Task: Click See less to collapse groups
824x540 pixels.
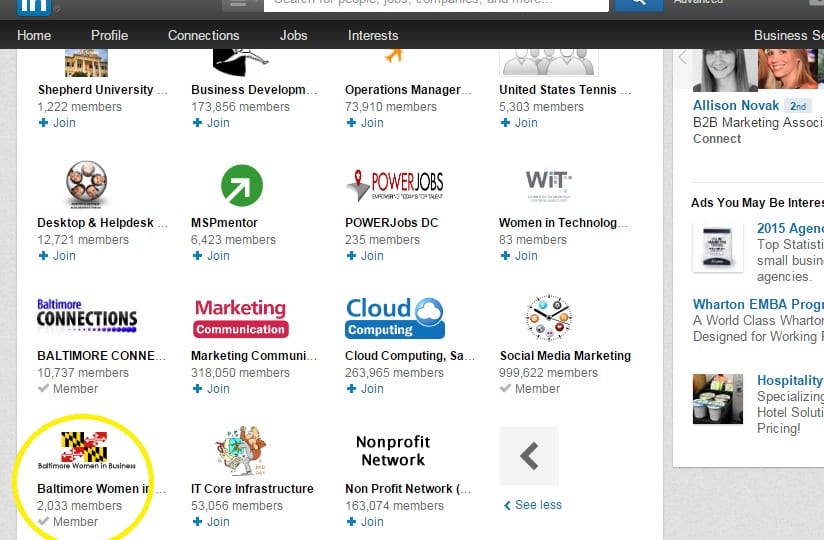Action: click(533, 505)
